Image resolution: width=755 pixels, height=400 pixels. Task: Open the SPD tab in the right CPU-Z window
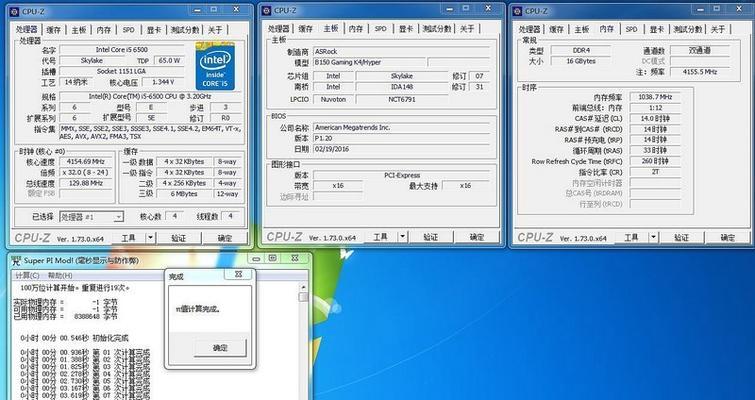coord(631,29)
